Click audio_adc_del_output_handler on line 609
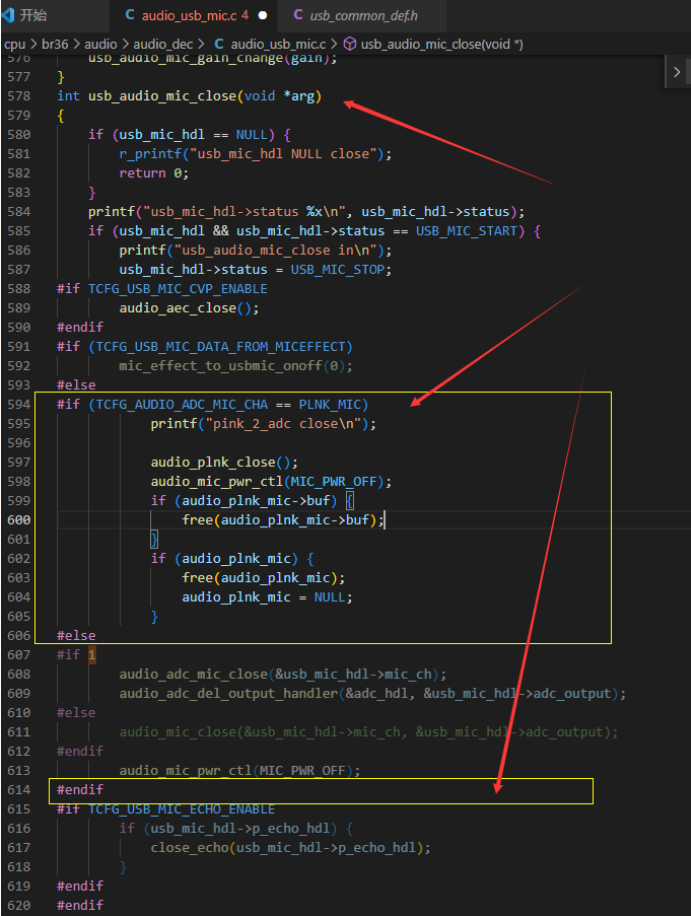The width and height of the screenshot is (691, 916). 228,693
